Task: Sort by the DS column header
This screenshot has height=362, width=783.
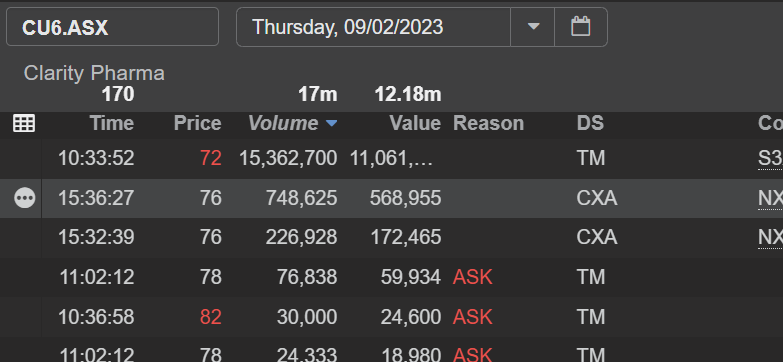Action: [x=590, y=123]
